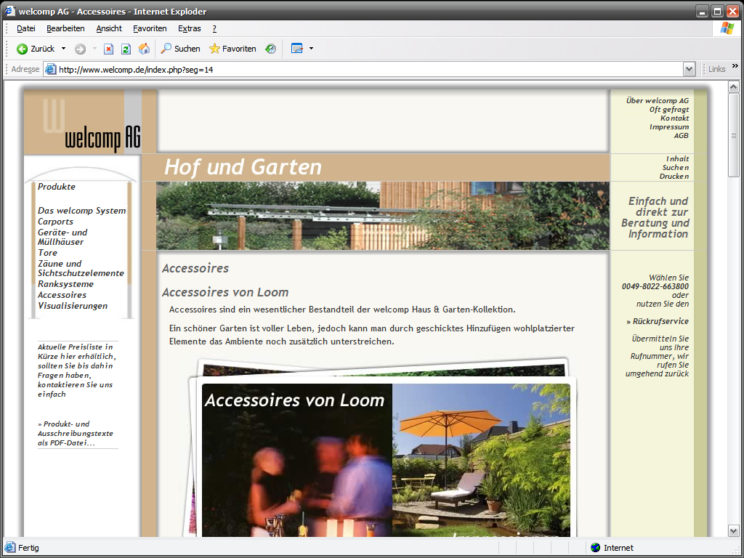This screenshot has width=744, height=558.
Task: Click the Windows flag logo icon
Action: point(727,28)
